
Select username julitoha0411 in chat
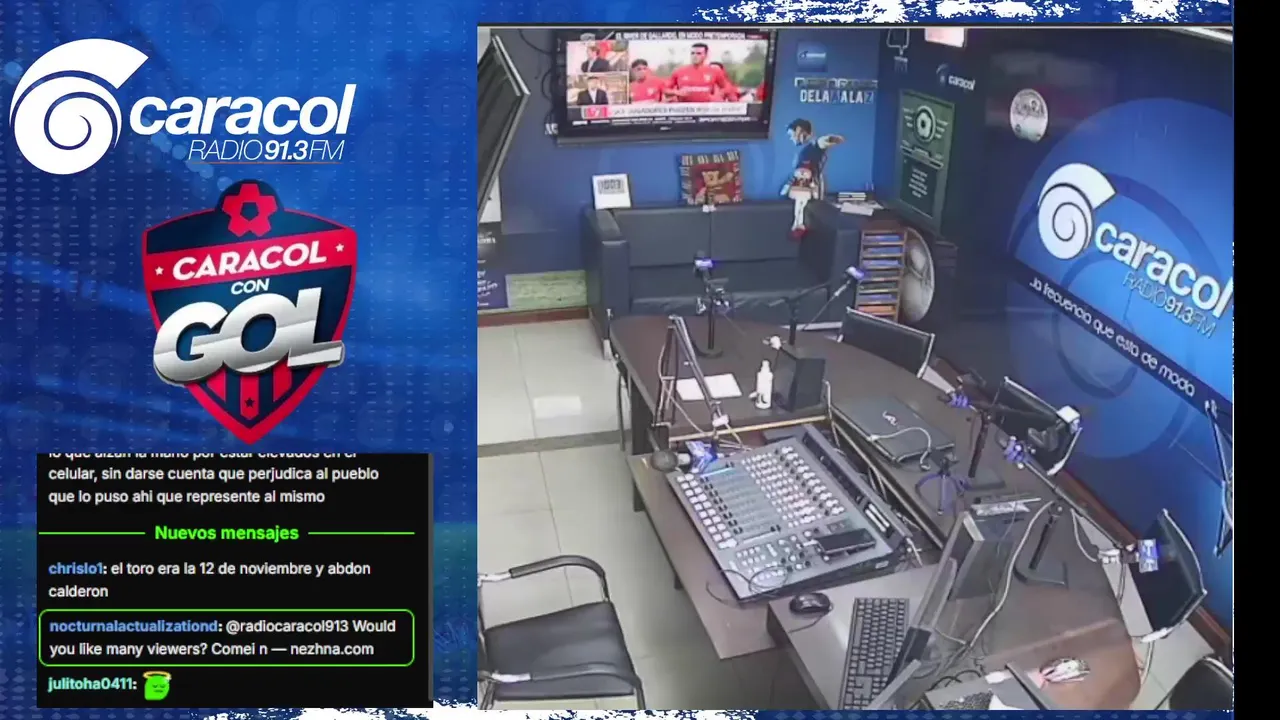(93, 684)
